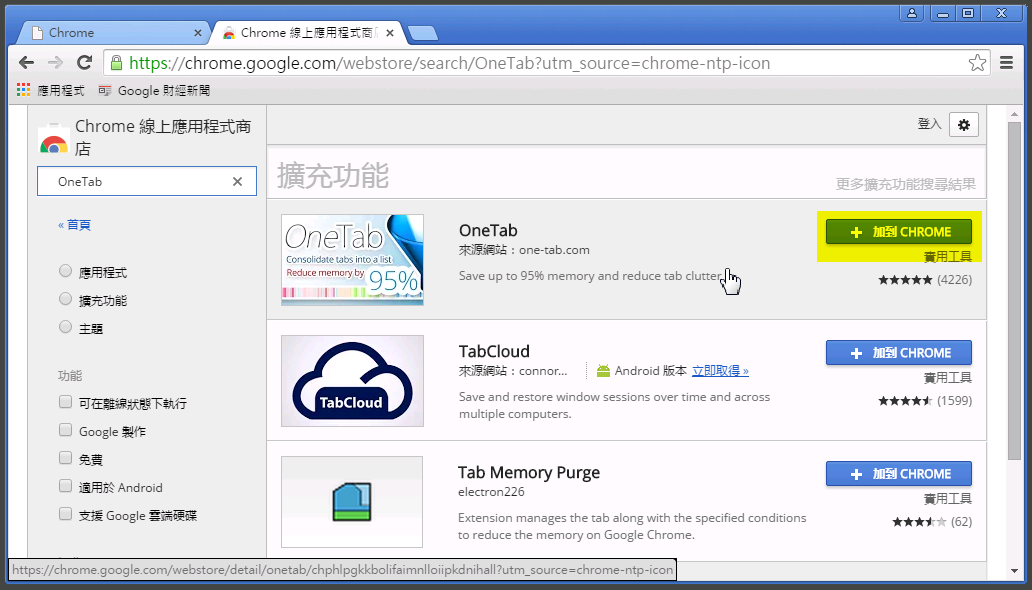The image size is (1032, 590).
Task: Click the Tab Memory Purge title
Action: click(x=529, y=473)
